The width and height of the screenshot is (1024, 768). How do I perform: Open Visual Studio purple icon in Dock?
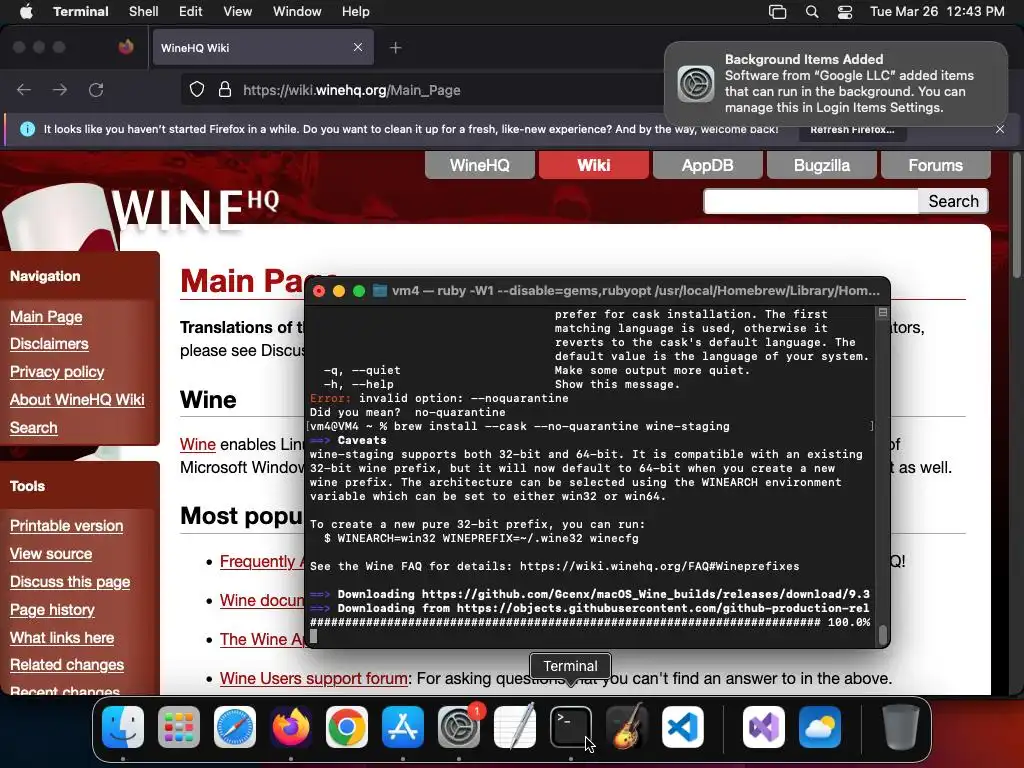tap(764, 727)
